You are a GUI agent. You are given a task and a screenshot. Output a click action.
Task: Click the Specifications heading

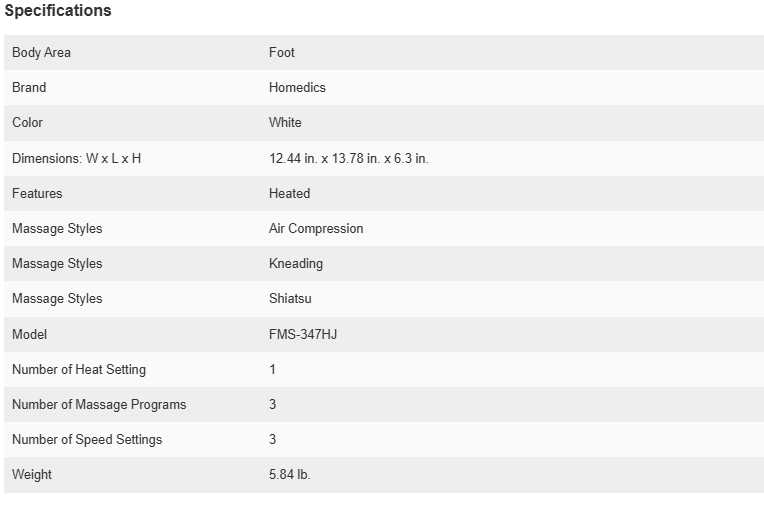pyautogui.click(x=58, y=11)
